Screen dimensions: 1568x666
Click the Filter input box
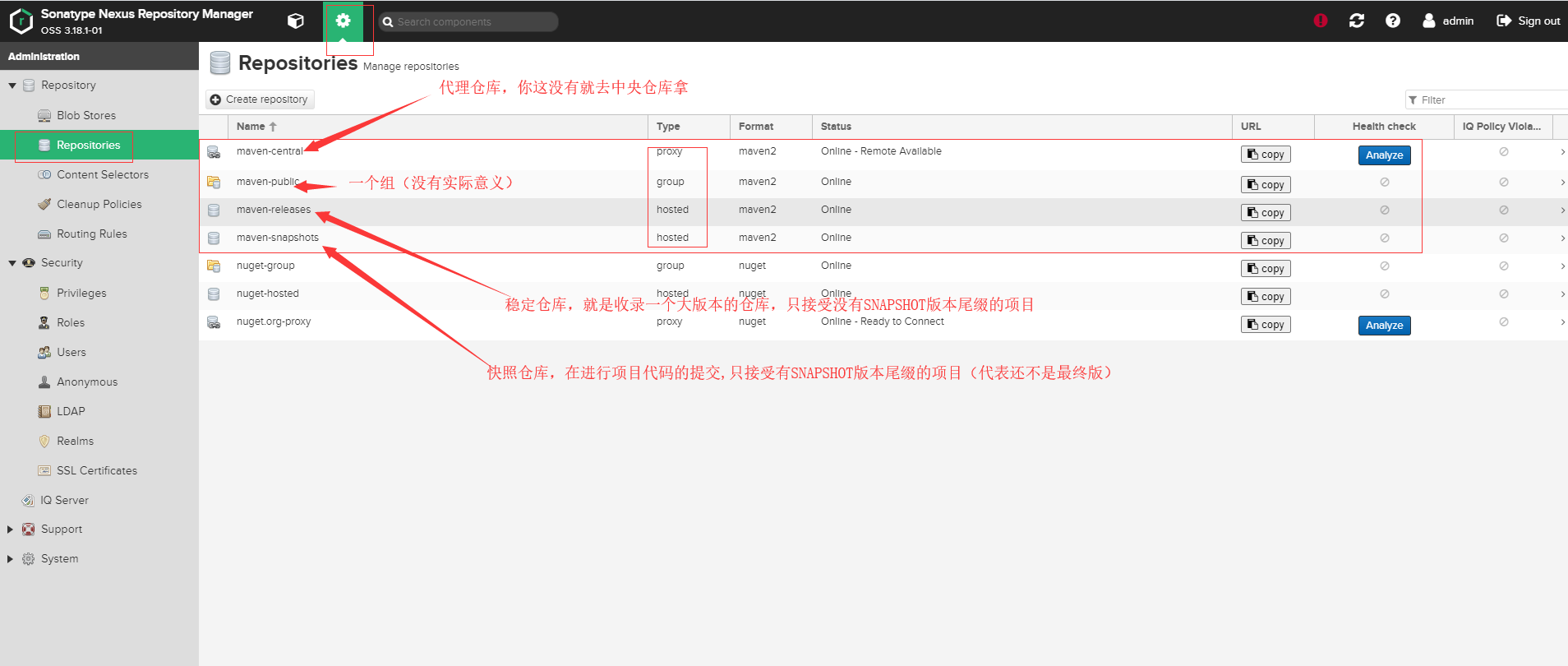click(1487, 99)
